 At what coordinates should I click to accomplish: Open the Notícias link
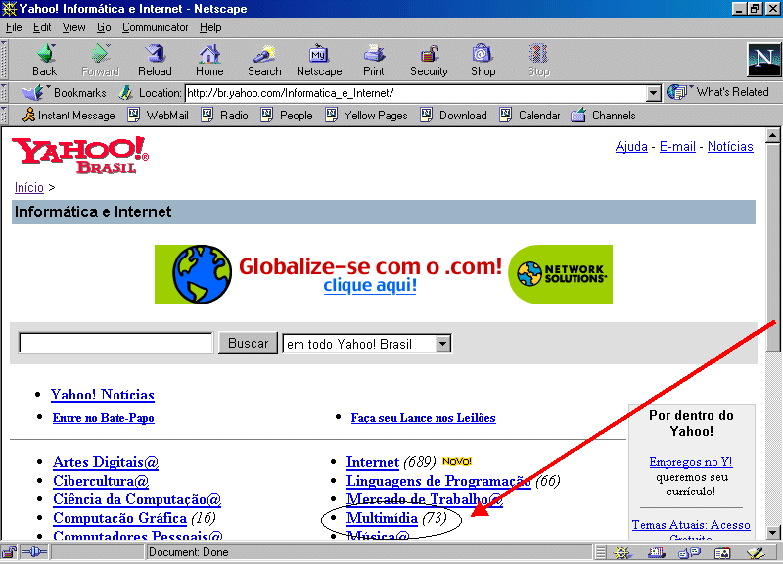click(731, 146)
